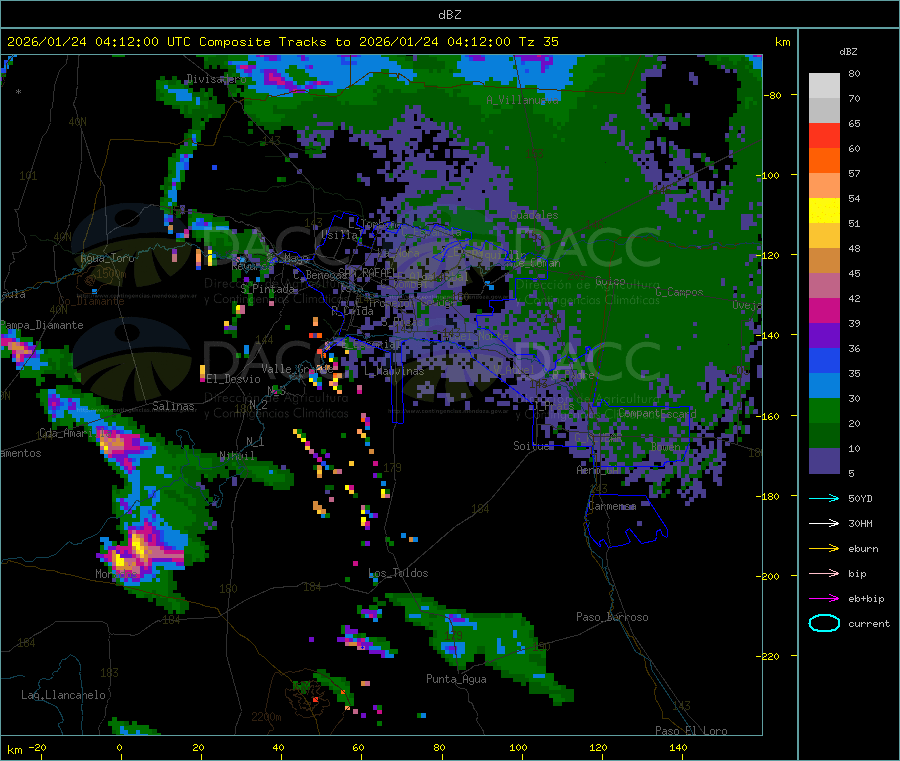This screenshot has height=761, width=900.
Task: Click the 'S_Pintada' map label
Action: coord(267,289)
